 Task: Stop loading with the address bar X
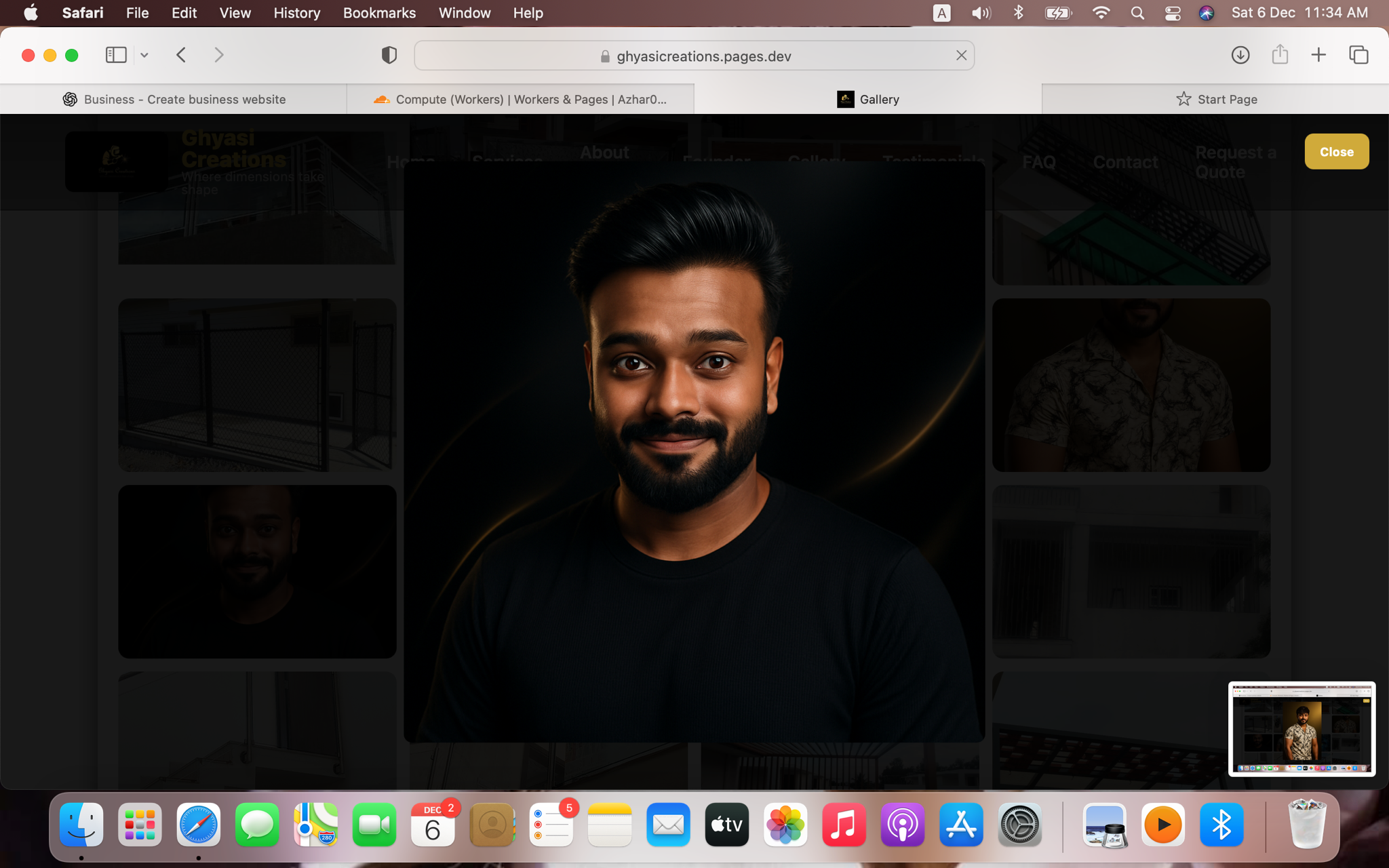point(961,56)
